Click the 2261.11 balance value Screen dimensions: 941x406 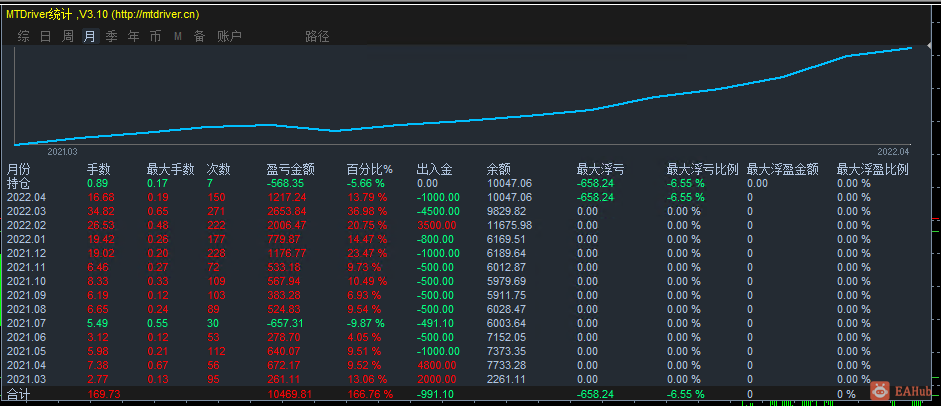coord(506,379)
